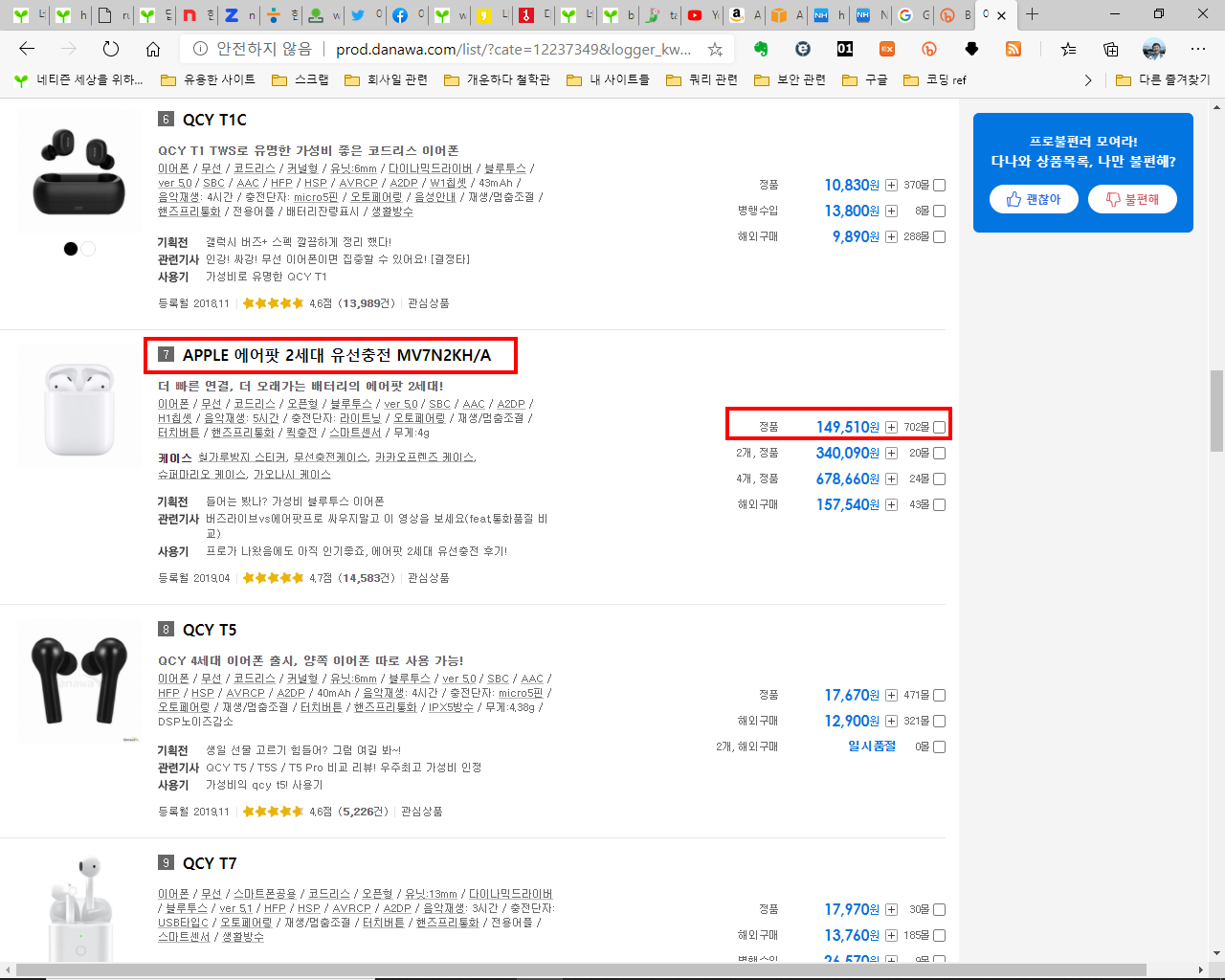Click the vertical page scrollbar thumb
Screen dimensions: 1225x980
1216,411
